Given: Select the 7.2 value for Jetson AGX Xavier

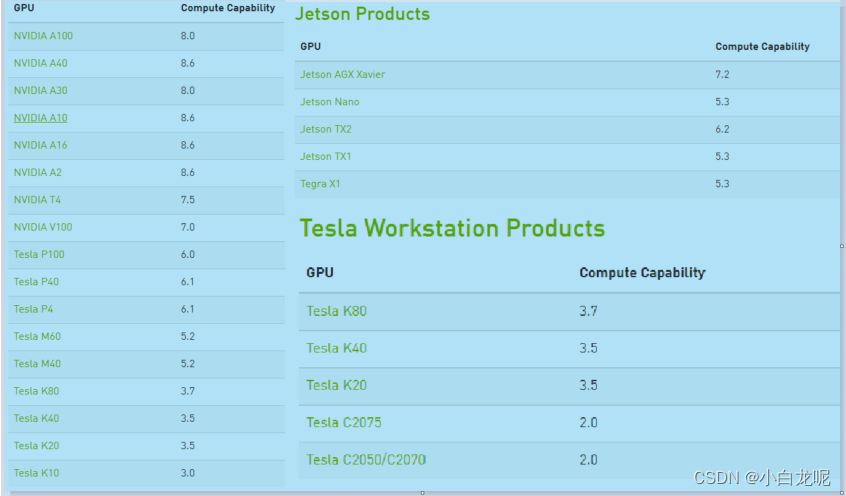Looking at the screenshot, I should (x=722, y=74).
